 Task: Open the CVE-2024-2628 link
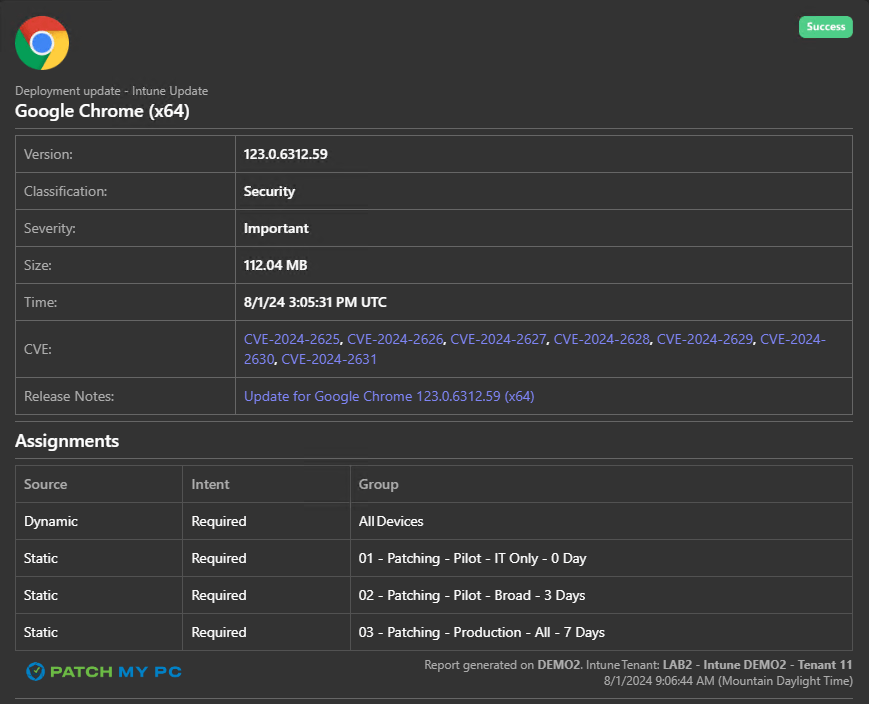tap(601, 339)
